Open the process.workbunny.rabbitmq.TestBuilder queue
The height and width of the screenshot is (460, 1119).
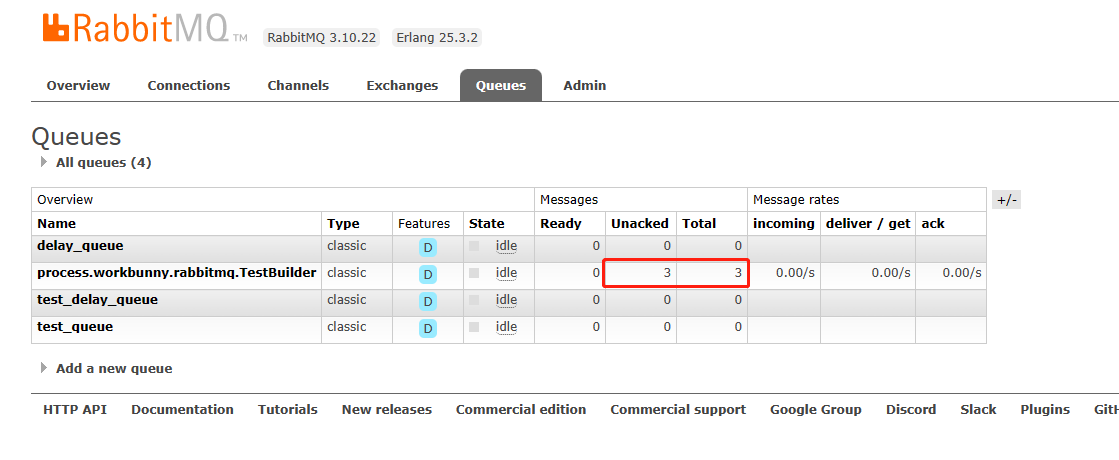176,272
